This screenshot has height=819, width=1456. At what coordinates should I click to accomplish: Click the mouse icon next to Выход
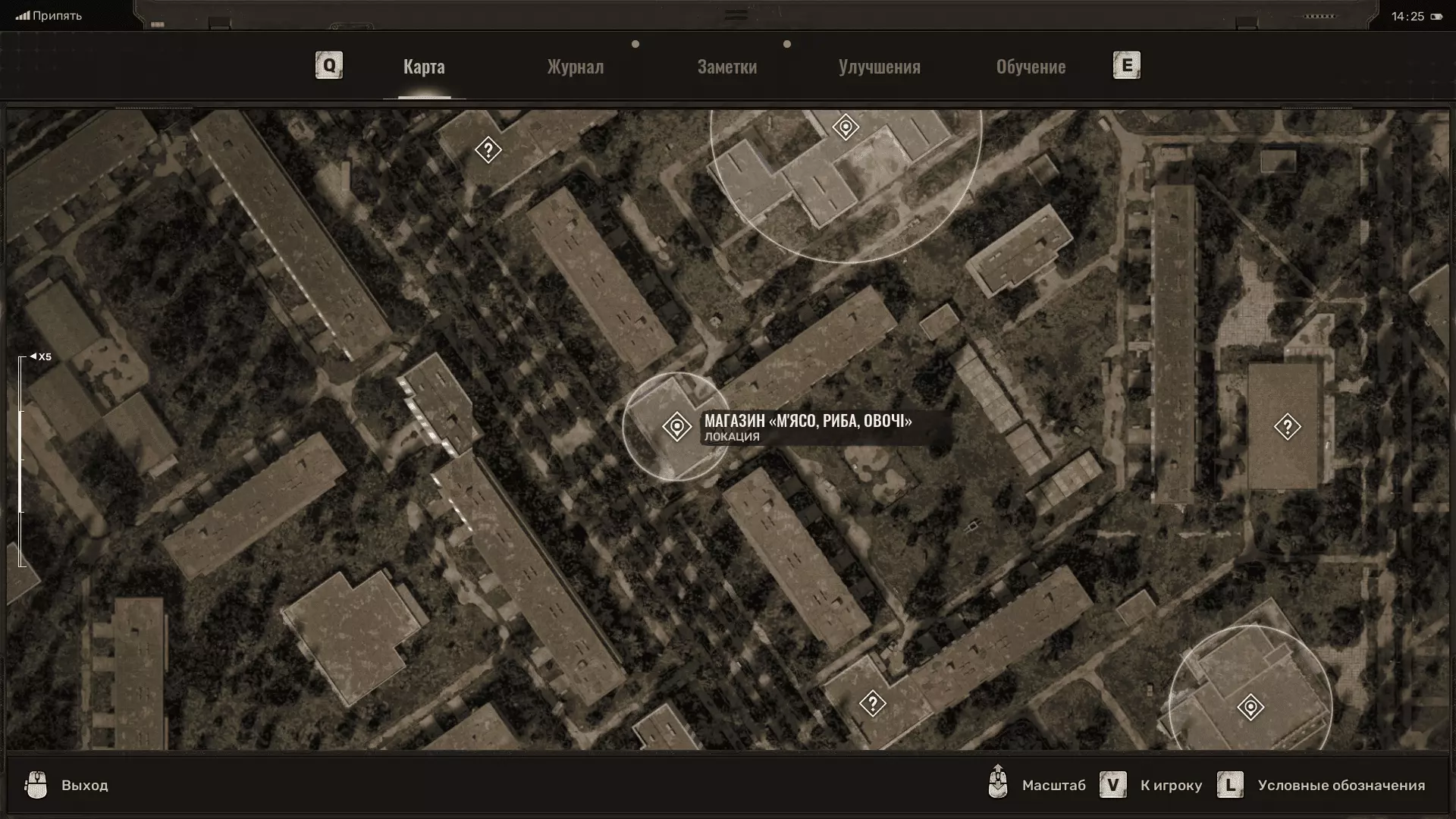coord(36,785)
